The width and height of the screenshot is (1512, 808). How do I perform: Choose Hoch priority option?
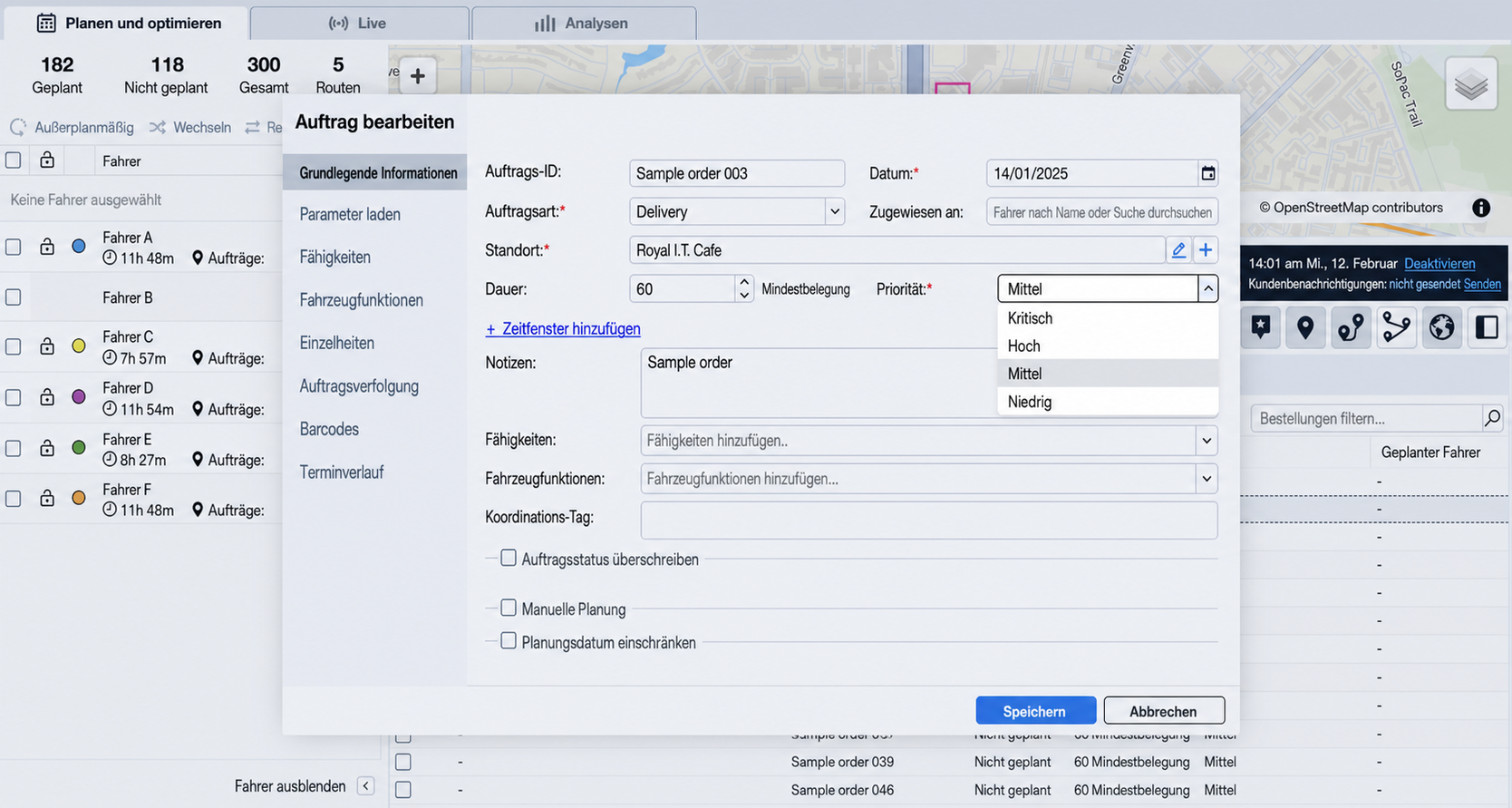(x=1108, y=346)
